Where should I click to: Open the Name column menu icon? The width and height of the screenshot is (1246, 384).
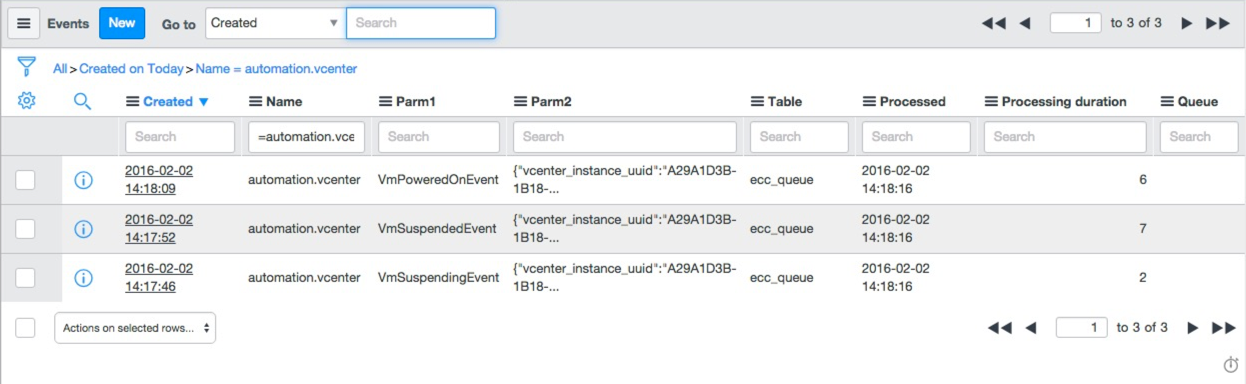click(x=255, y=101)
